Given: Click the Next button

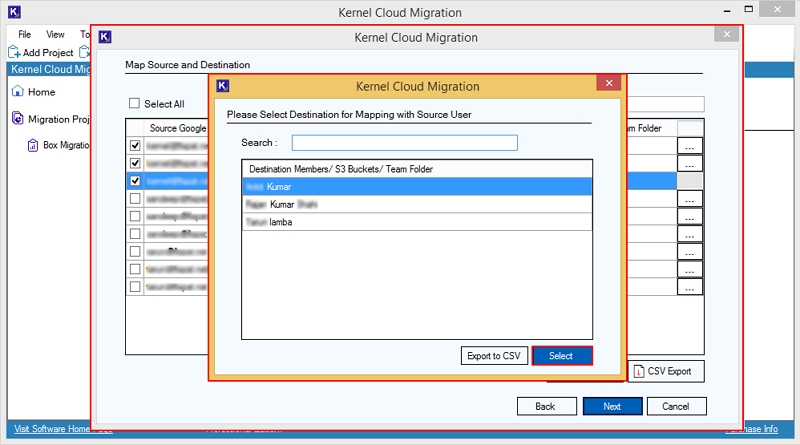Looking at the screenshot, I should (612, 406).
